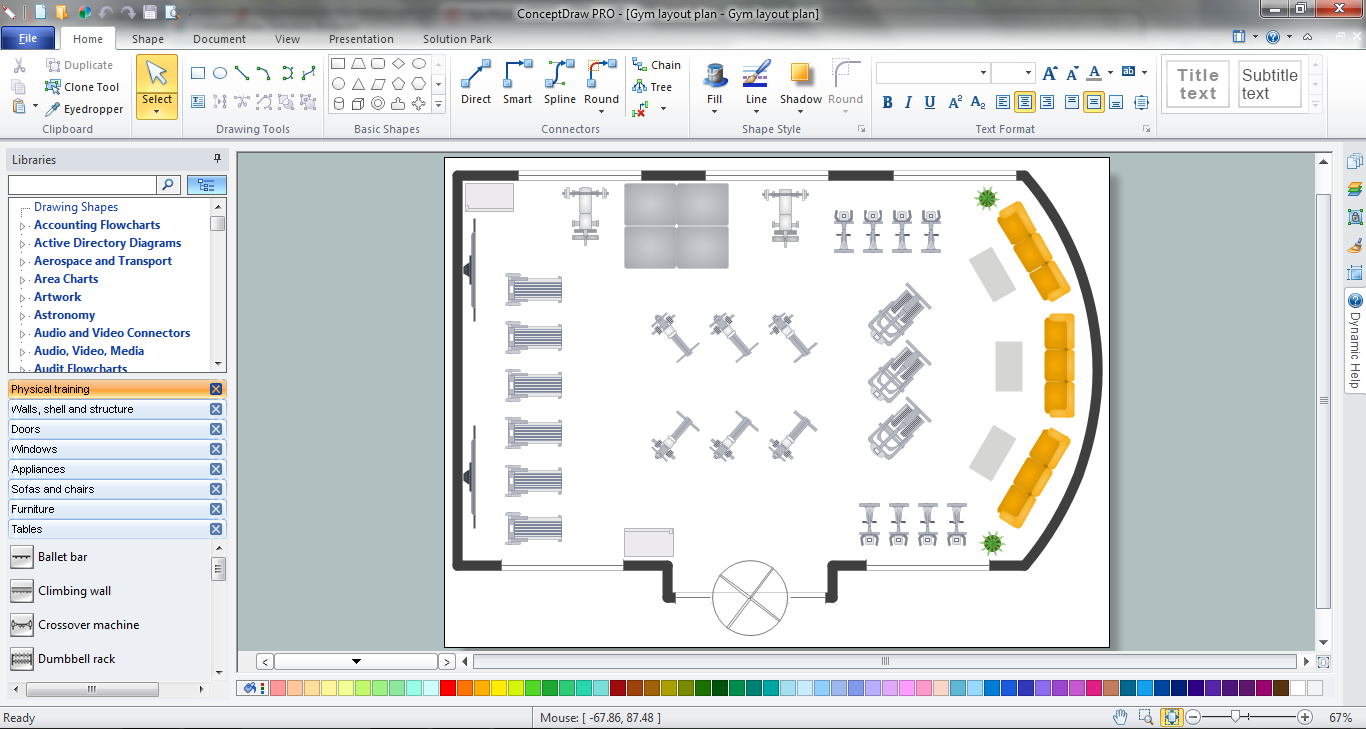Open the File menu
This screenshot has height=729, width=1366.
coord(28,39)
